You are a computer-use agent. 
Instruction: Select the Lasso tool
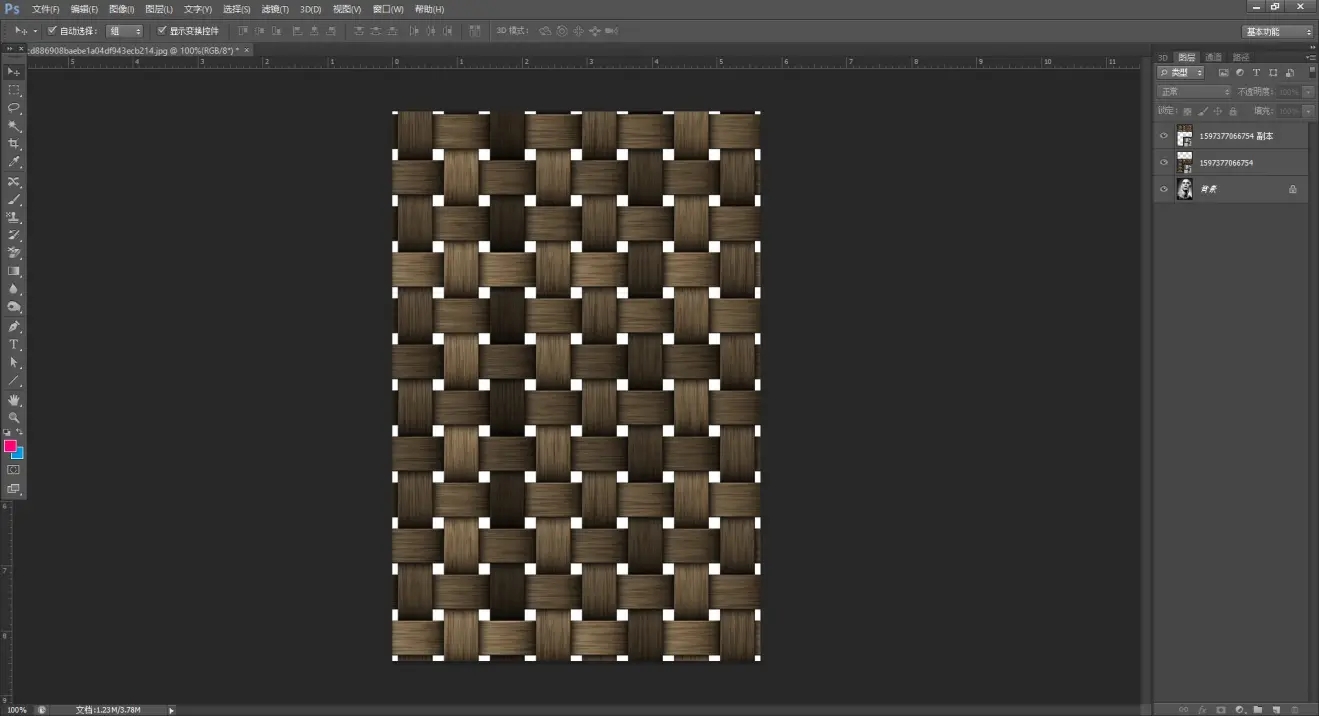click(14, 108)
